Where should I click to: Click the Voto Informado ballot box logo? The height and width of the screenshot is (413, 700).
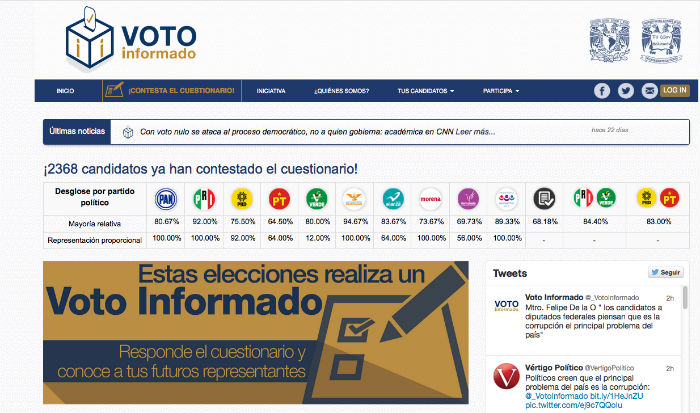(131, 38)
